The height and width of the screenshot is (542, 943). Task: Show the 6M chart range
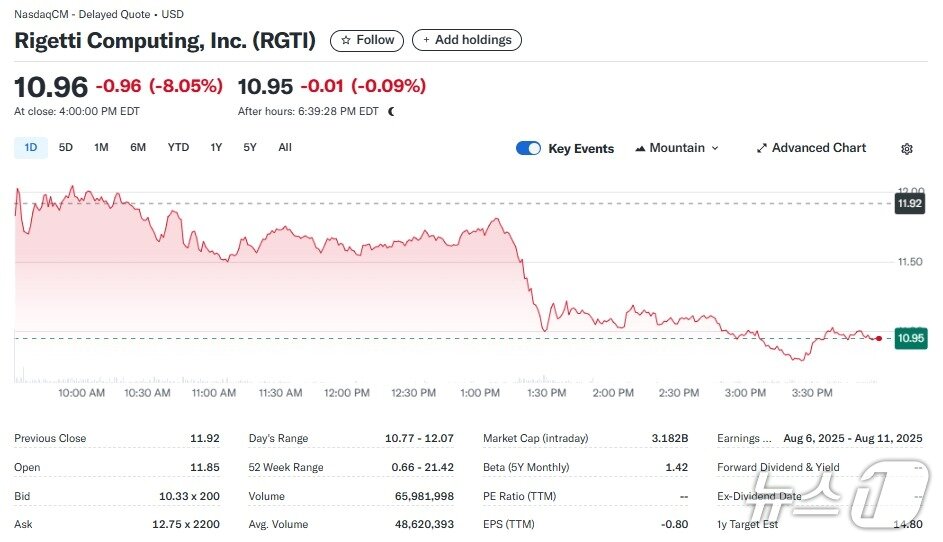[x=138, y=147]
